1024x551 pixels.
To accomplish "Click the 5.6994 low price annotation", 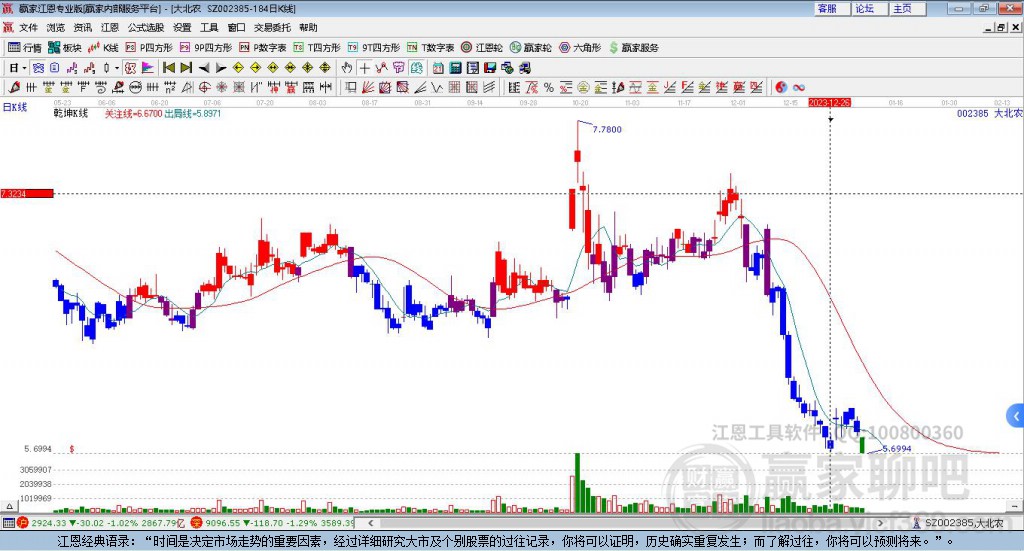I will coord(897,449).
